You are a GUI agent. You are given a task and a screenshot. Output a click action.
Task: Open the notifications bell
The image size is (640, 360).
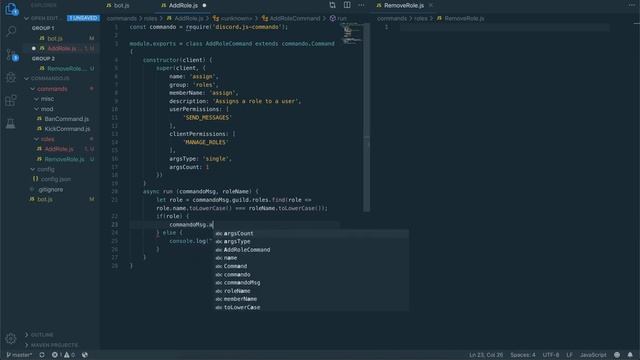[x=630, y=355]
